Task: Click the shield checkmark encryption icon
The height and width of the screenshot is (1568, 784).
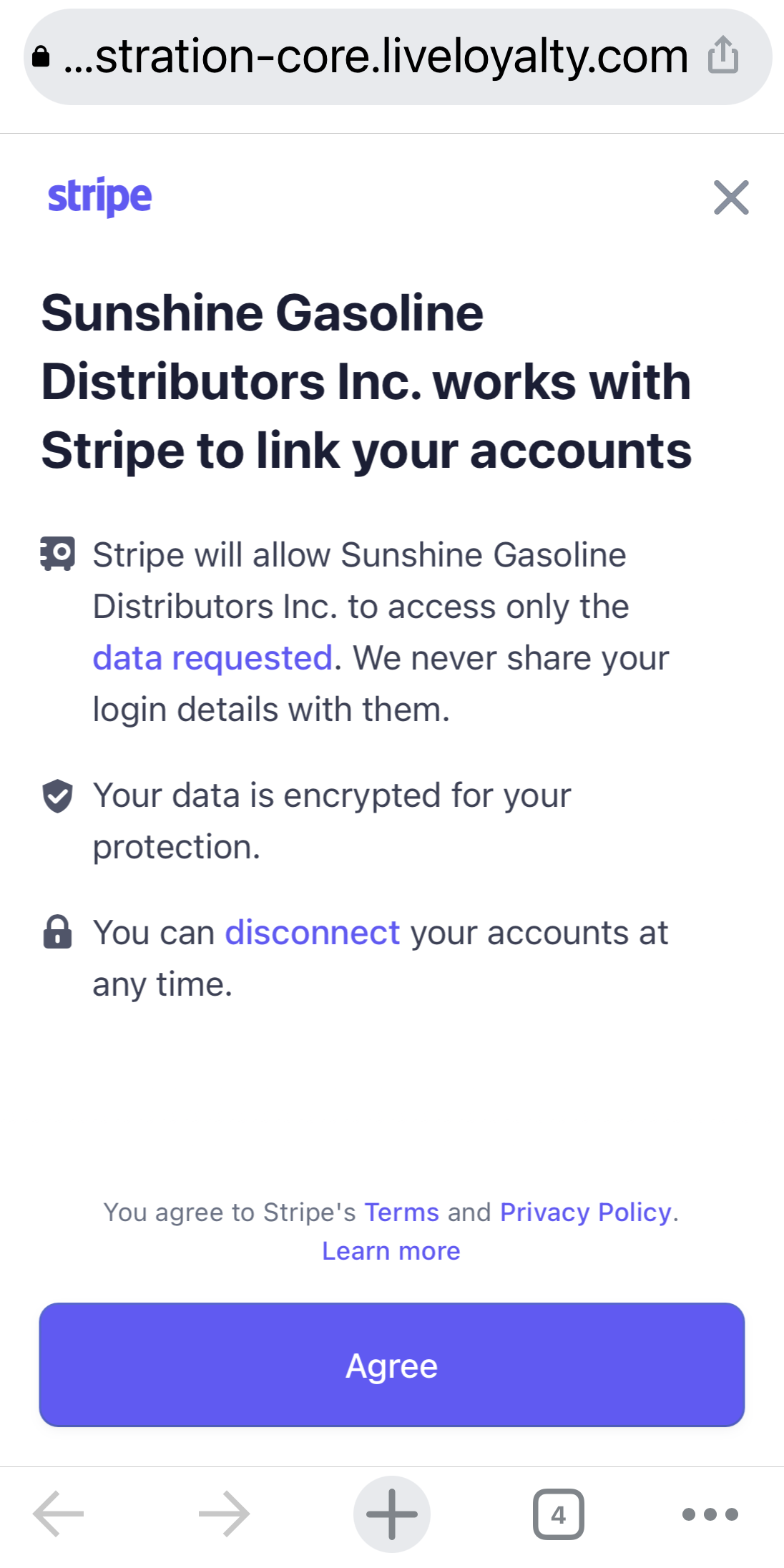Action: (x=57, y=796)
